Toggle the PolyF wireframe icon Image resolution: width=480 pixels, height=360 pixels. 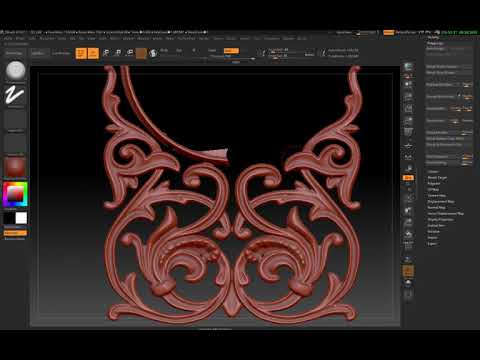pos(408,246)
